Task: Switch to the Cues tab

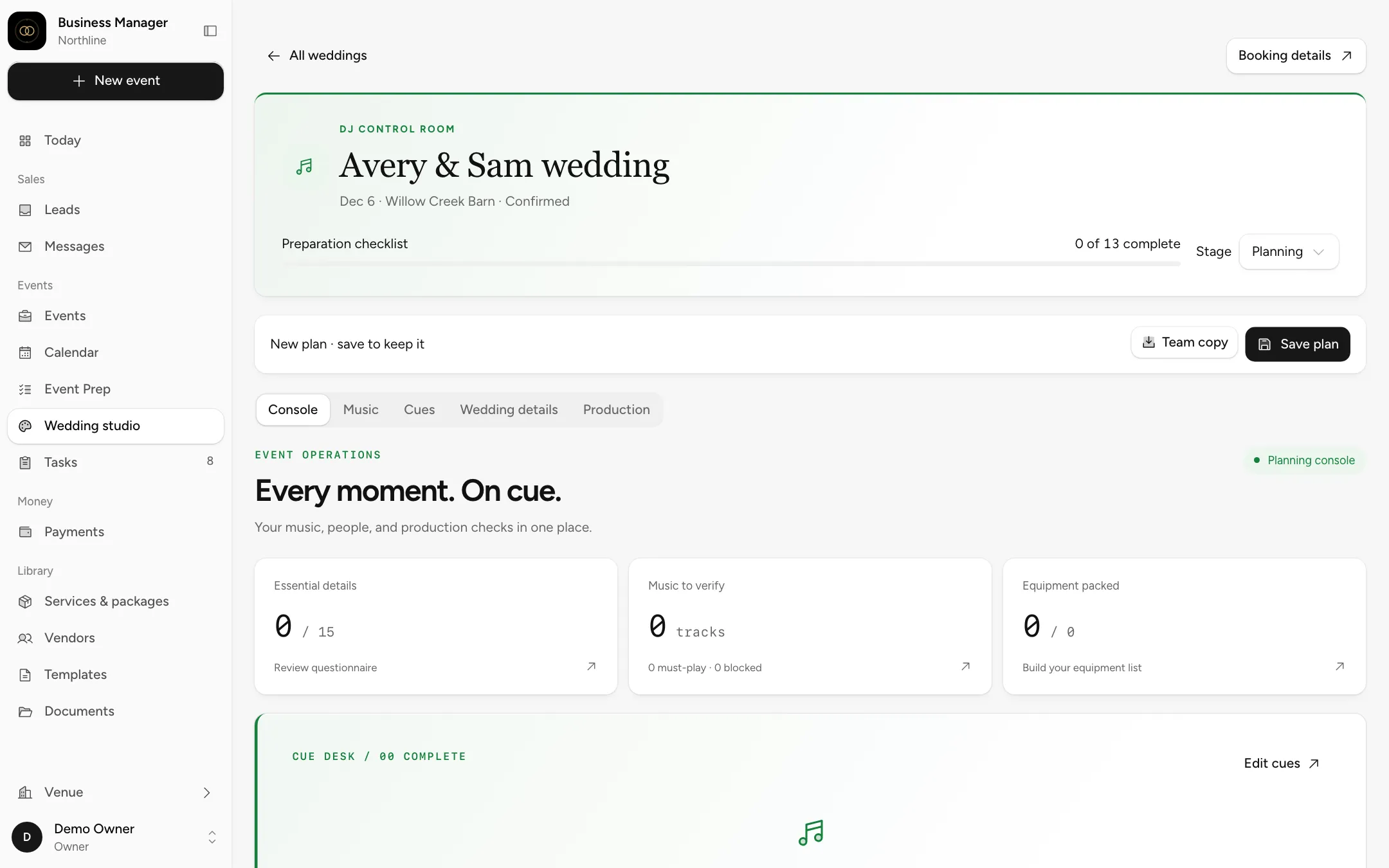Action: point(419,410)
